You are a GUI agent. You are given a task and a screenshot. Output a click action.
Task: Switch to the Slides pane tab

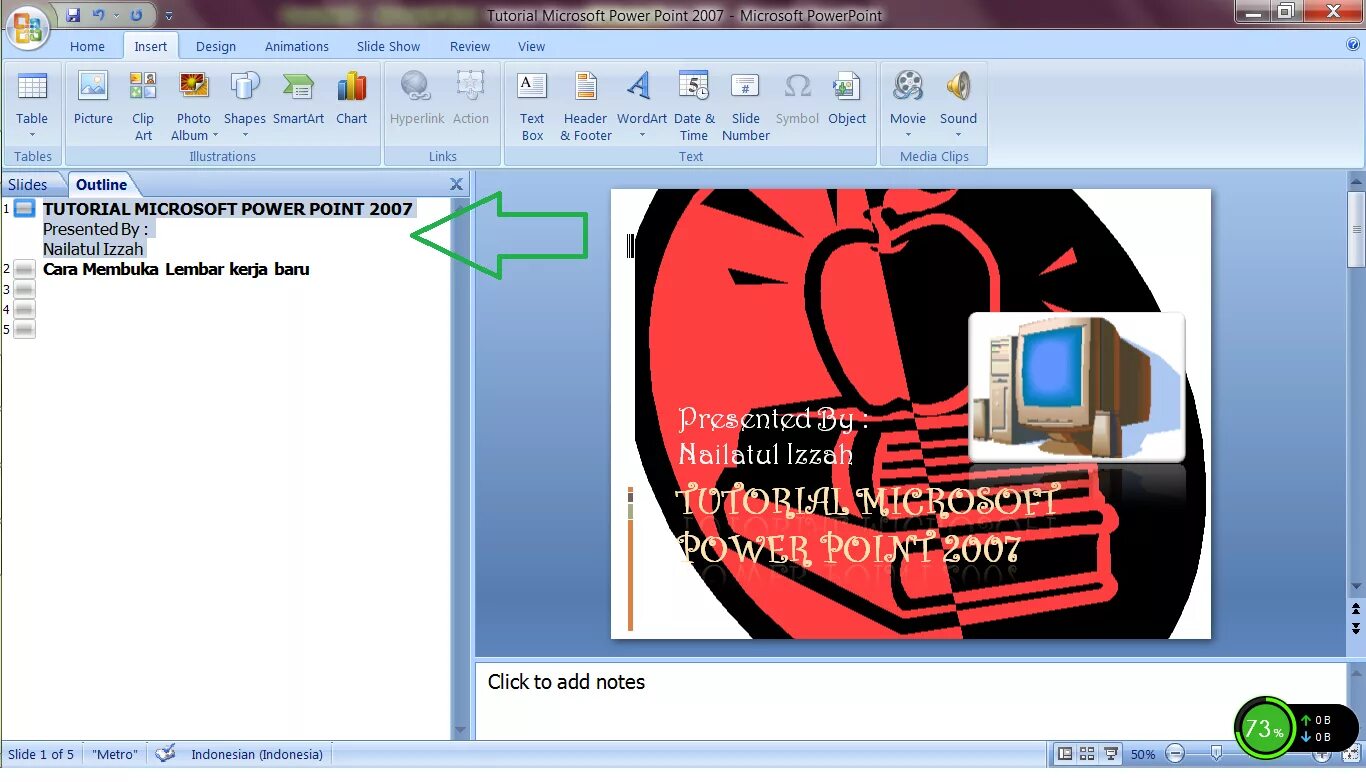tap(28, 185)
